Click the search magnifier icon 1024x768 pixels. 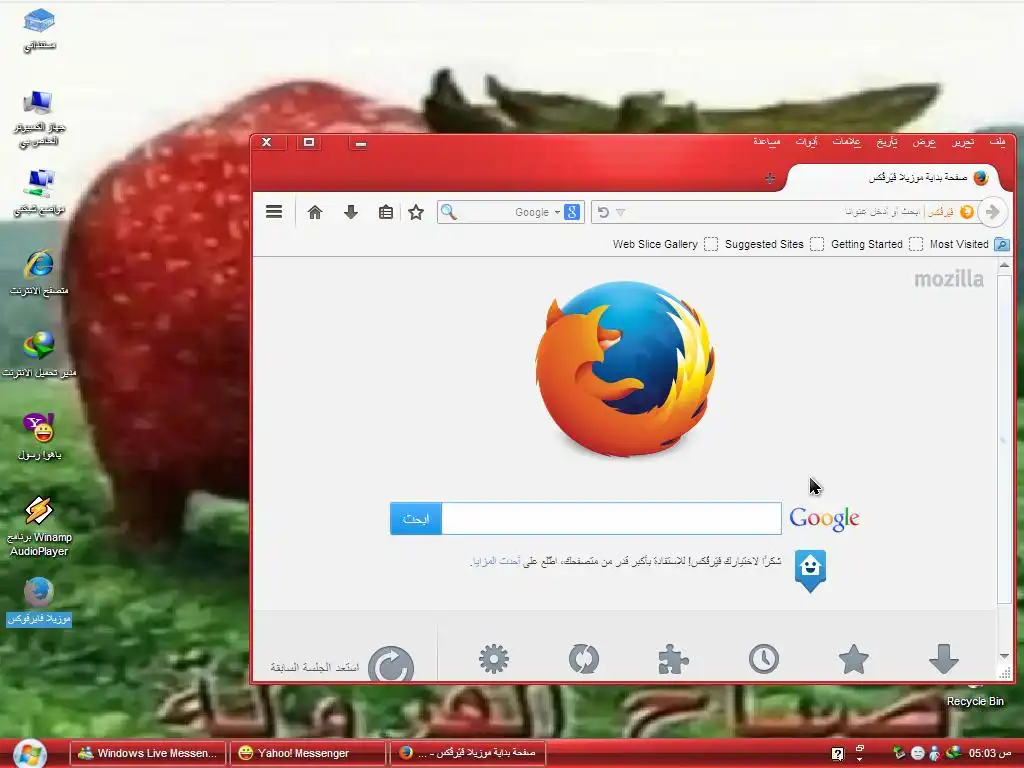tap(448, 212)
